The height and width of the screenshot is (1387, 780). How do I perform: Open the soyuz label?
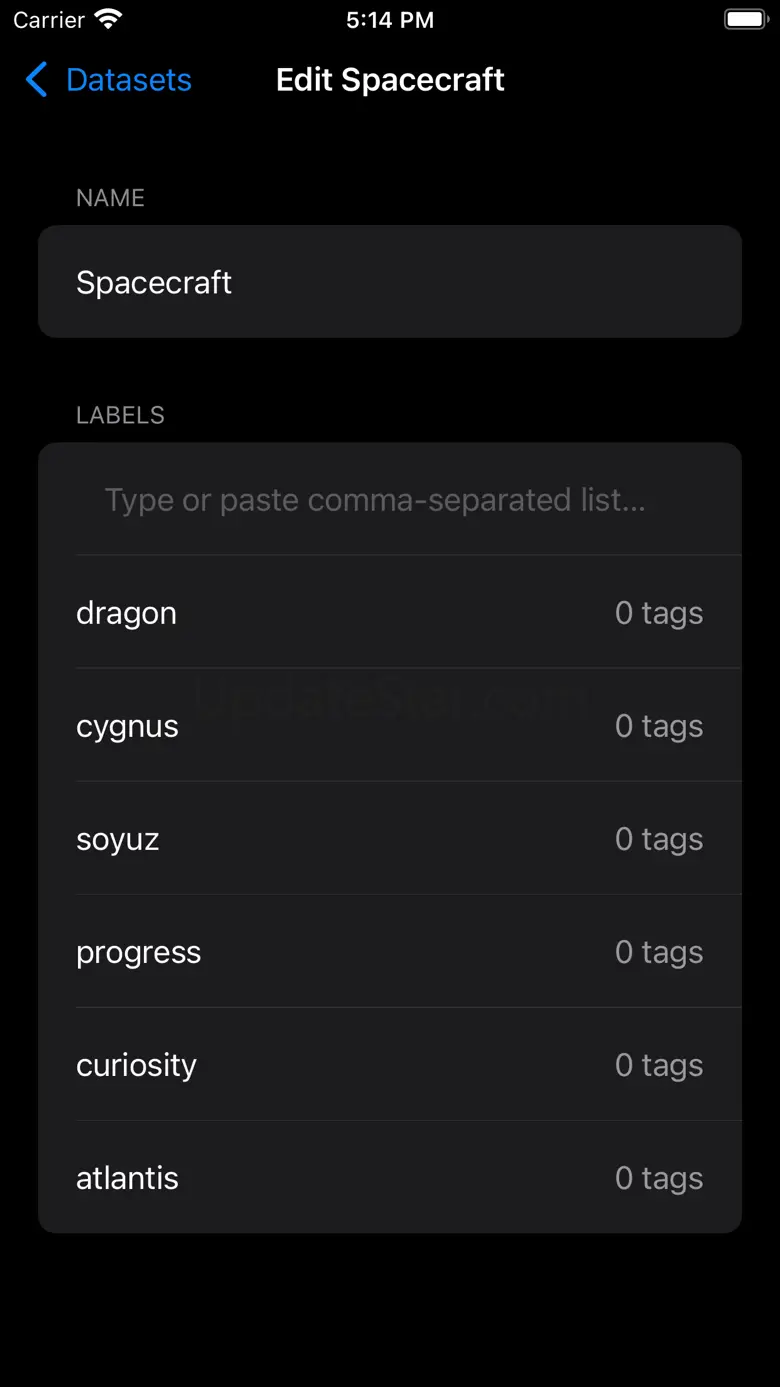[x=118, y=839]
